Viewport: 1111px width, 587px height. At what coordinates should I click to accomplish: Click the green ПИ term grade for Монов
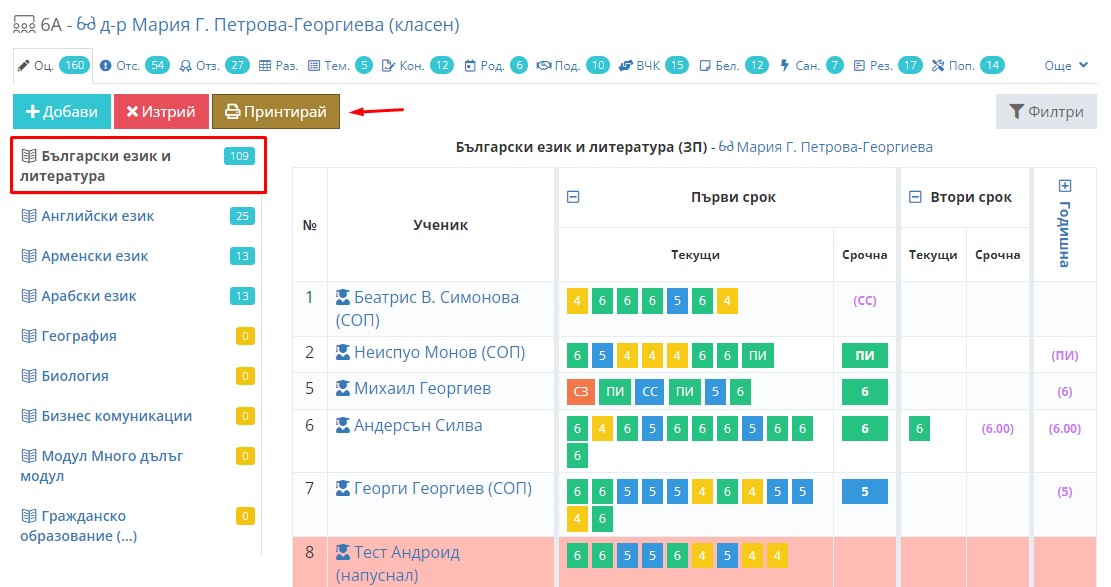(864, 356)
